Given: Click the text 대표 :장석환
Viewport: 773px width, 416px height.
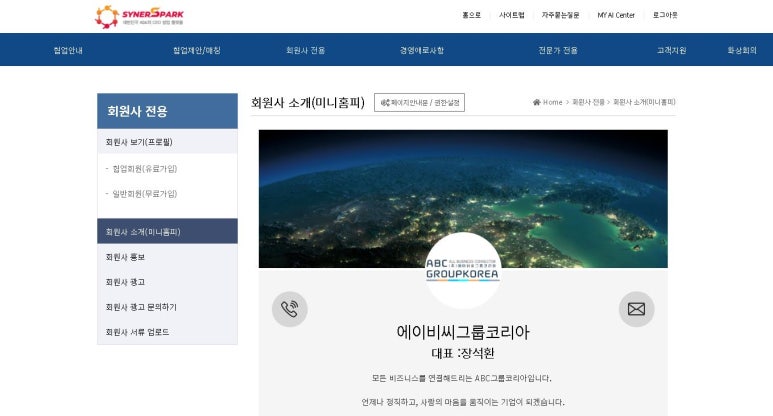Looking at the screenshot, I should click(463, 353).
